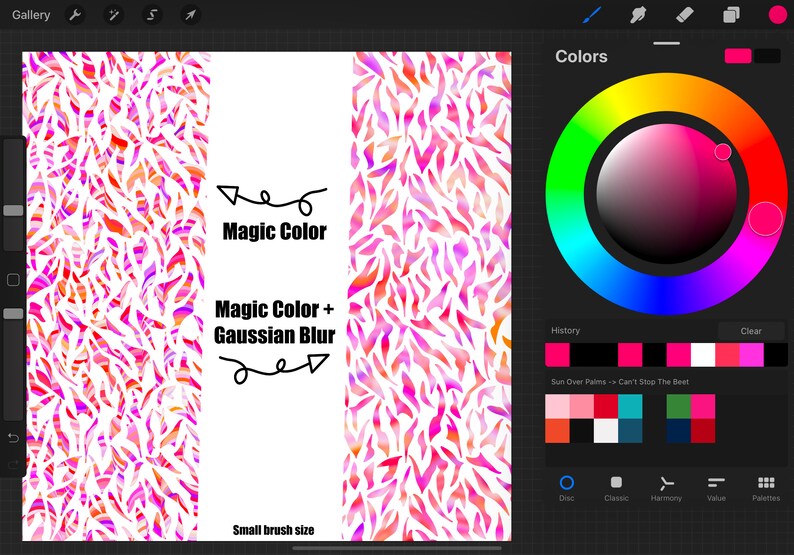Screen dimensions: 794x555
Task: Select the Selection S-shaped tool
Action: pyautogui.click(x=152, y=15)
